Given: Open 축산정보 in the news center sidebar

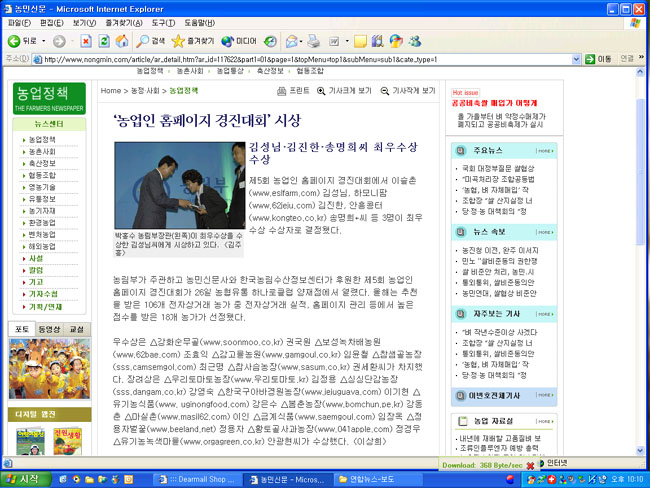Looking at the screenshot, I should click(42, 163).
